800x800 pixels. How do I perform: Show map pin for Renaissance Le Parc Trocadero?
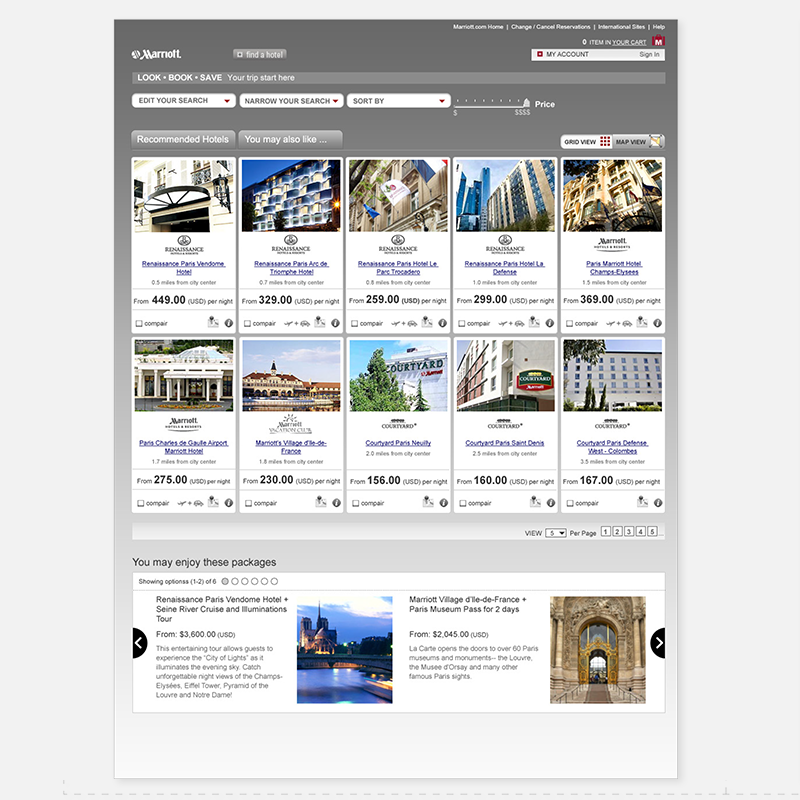pos(427,322)
